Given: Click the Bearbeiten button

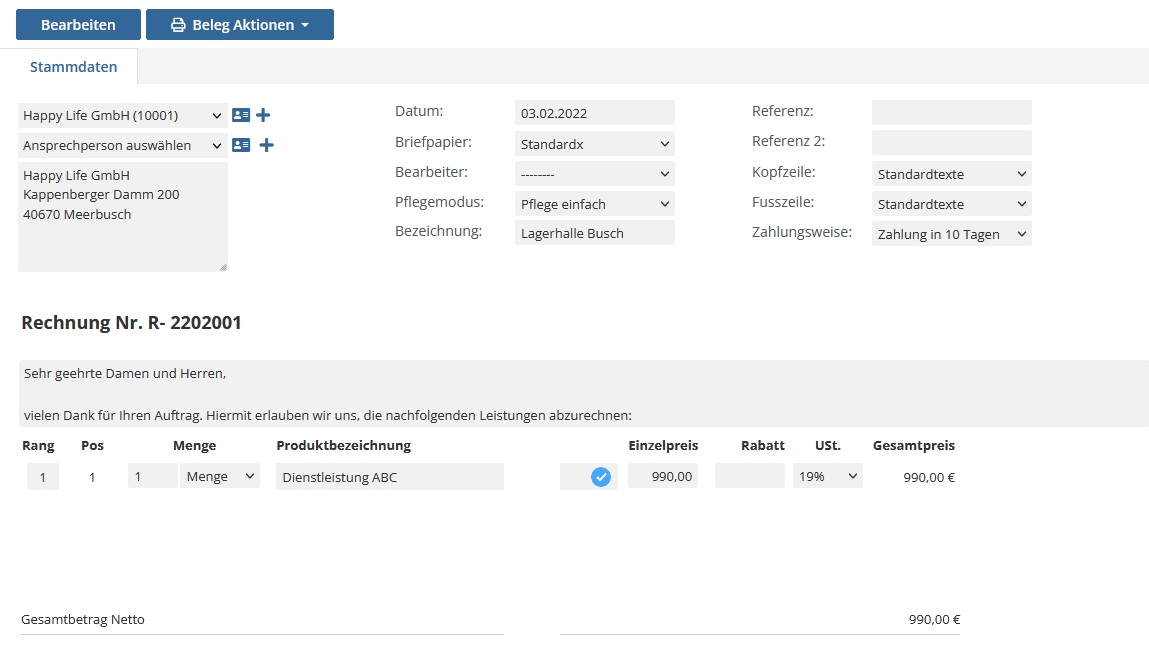Looking at the screenshot, I should [78, 25].
